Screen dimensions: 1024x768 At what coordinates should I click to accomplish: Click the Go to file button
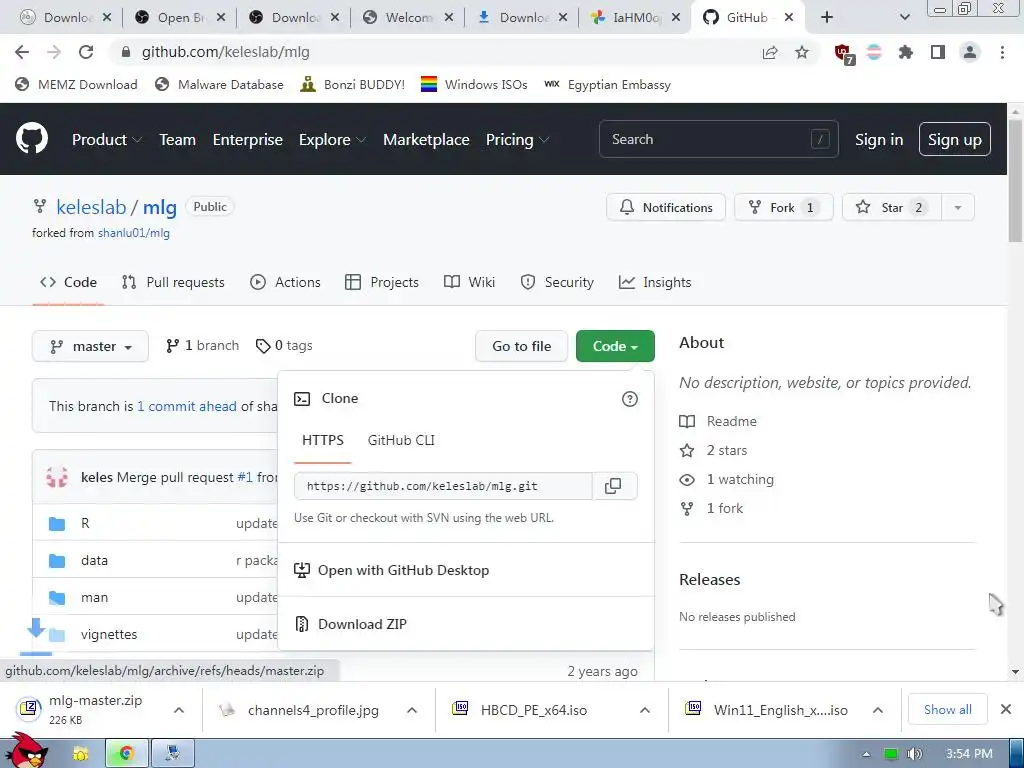[x=521, y=346]
